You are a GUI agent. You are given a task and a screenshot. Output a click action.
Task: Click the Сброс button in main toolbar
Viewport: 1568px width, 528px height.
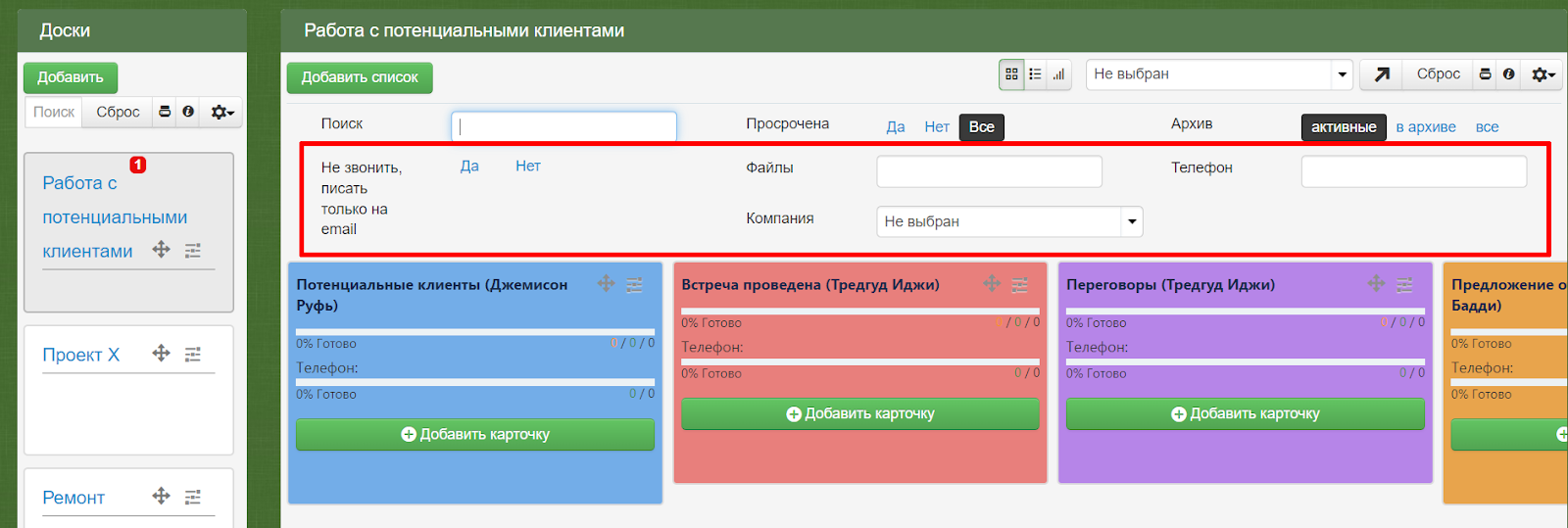pos(1439,74)
